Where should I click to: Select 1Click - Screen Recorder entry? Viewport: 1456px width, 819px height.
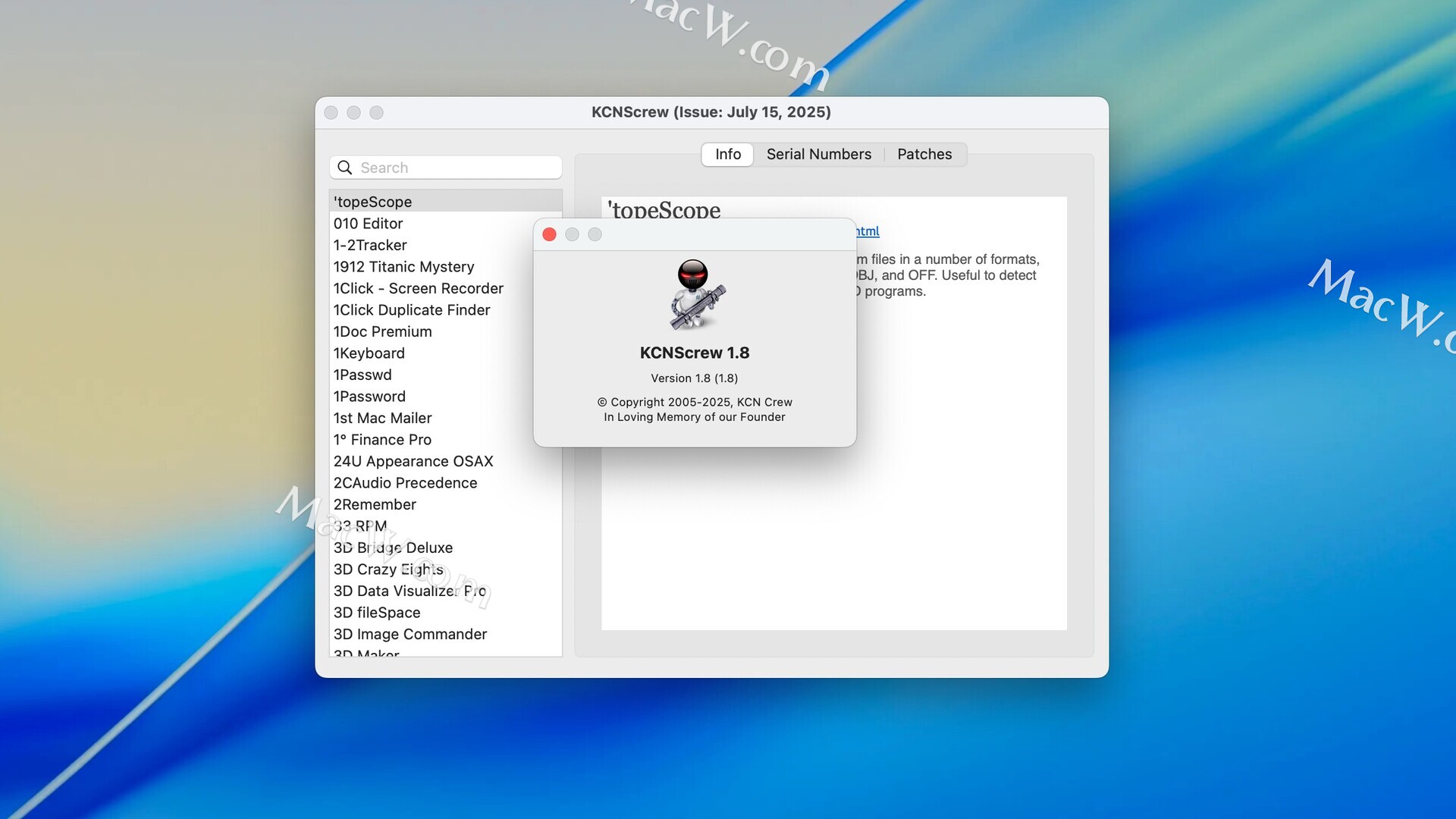(x=446, y=288)
